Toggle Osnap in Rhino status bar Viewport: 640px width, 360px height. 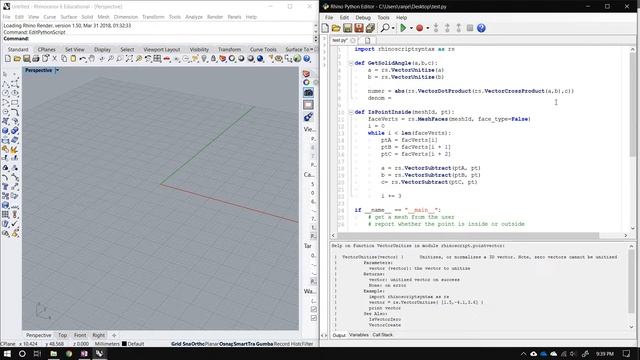pos(226,344)
